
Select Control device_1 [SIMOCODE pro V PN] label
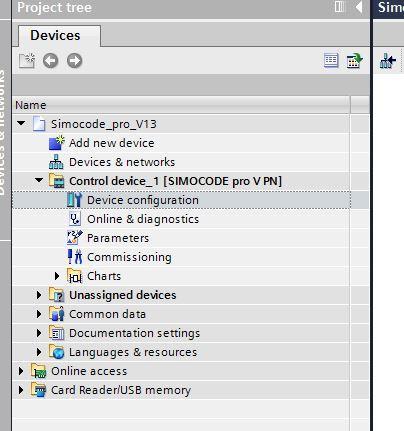pyautogui.click(x=175, y=181)
